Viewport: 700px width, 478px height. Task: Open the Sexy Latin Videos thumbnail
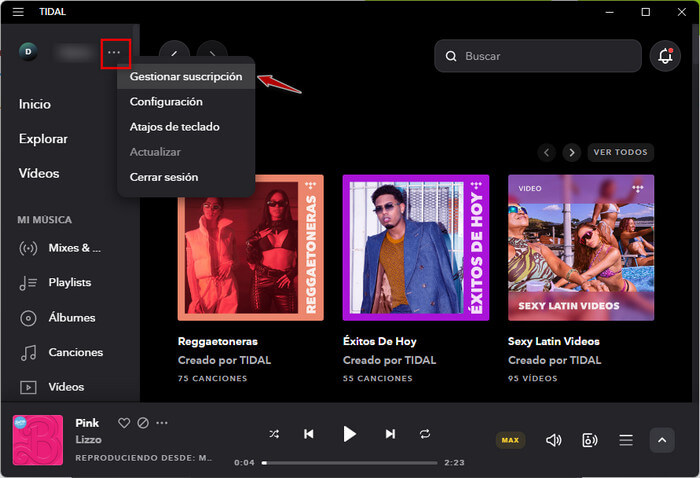click(x=581, y=248)
